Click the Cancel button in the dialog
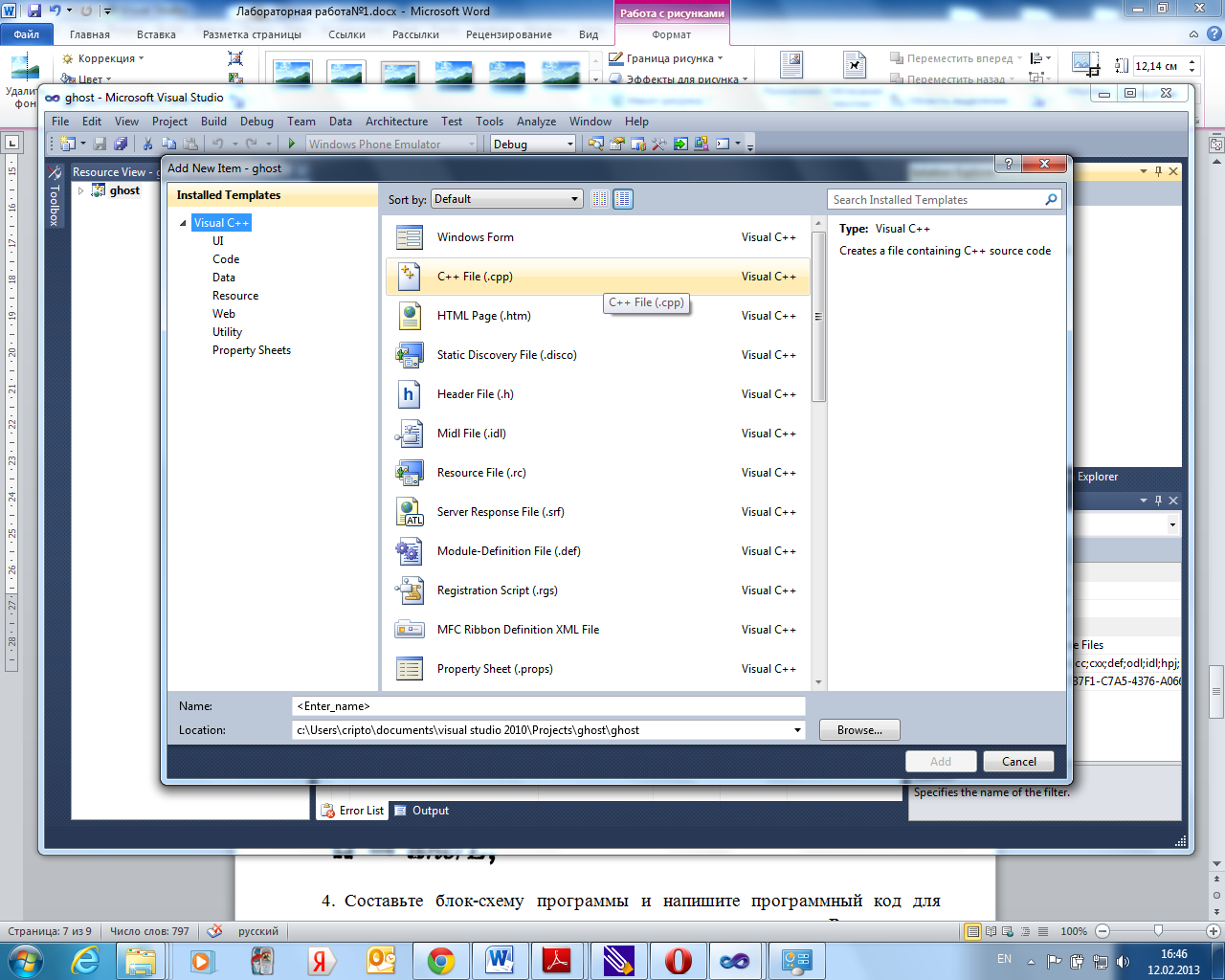 (x=1018, y=762)
